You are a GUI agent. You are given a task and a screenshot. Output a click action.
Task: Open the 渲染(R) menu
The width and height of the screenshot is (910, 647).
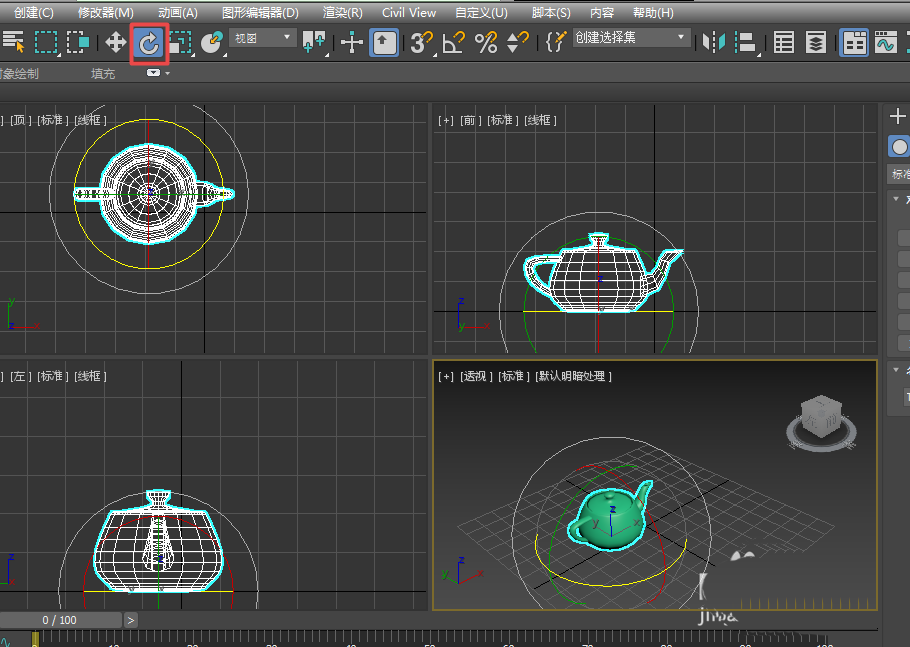point(341,12)
